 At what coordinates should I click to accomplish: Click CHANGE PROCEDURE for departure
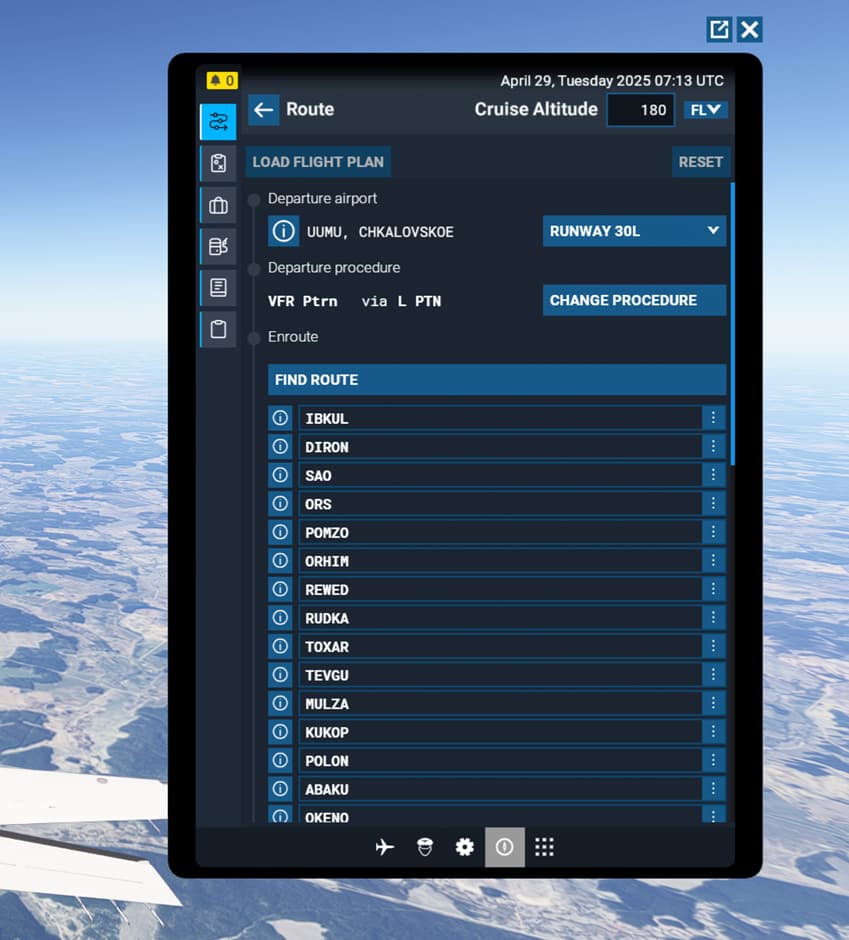tap(634, 300)
